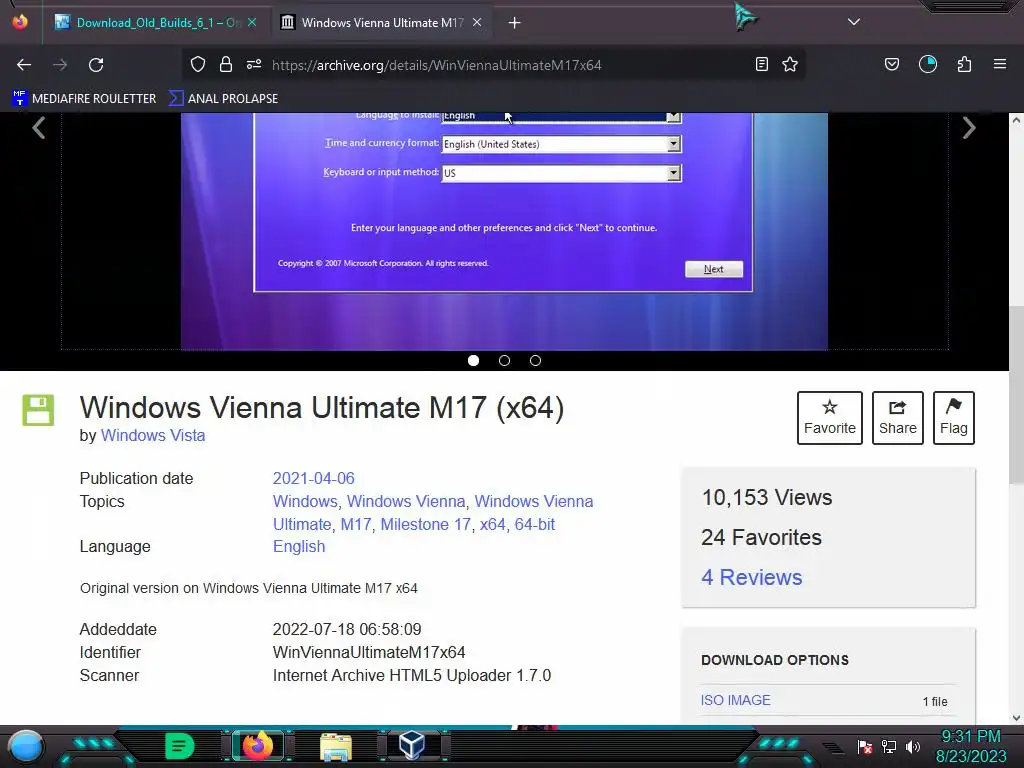Open Firefox from taskbar
This screenshot has height=768, width=1024.
257,746
